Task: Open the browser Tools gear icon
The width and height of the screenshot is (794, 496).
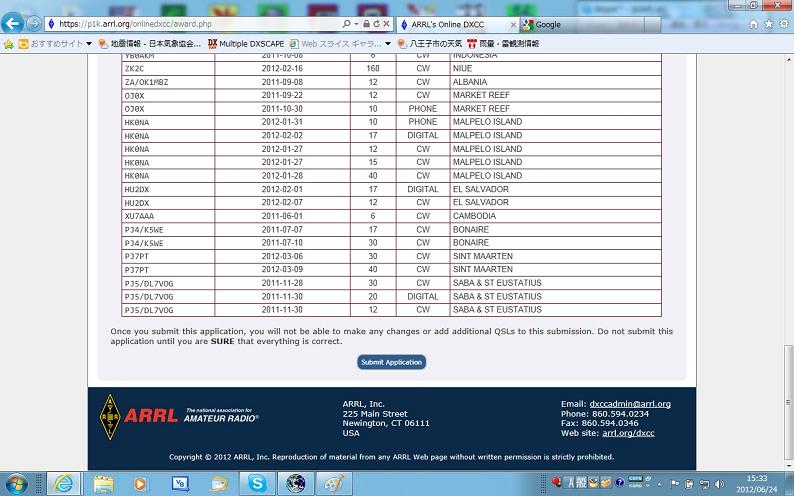Action: tap(784, 24)
